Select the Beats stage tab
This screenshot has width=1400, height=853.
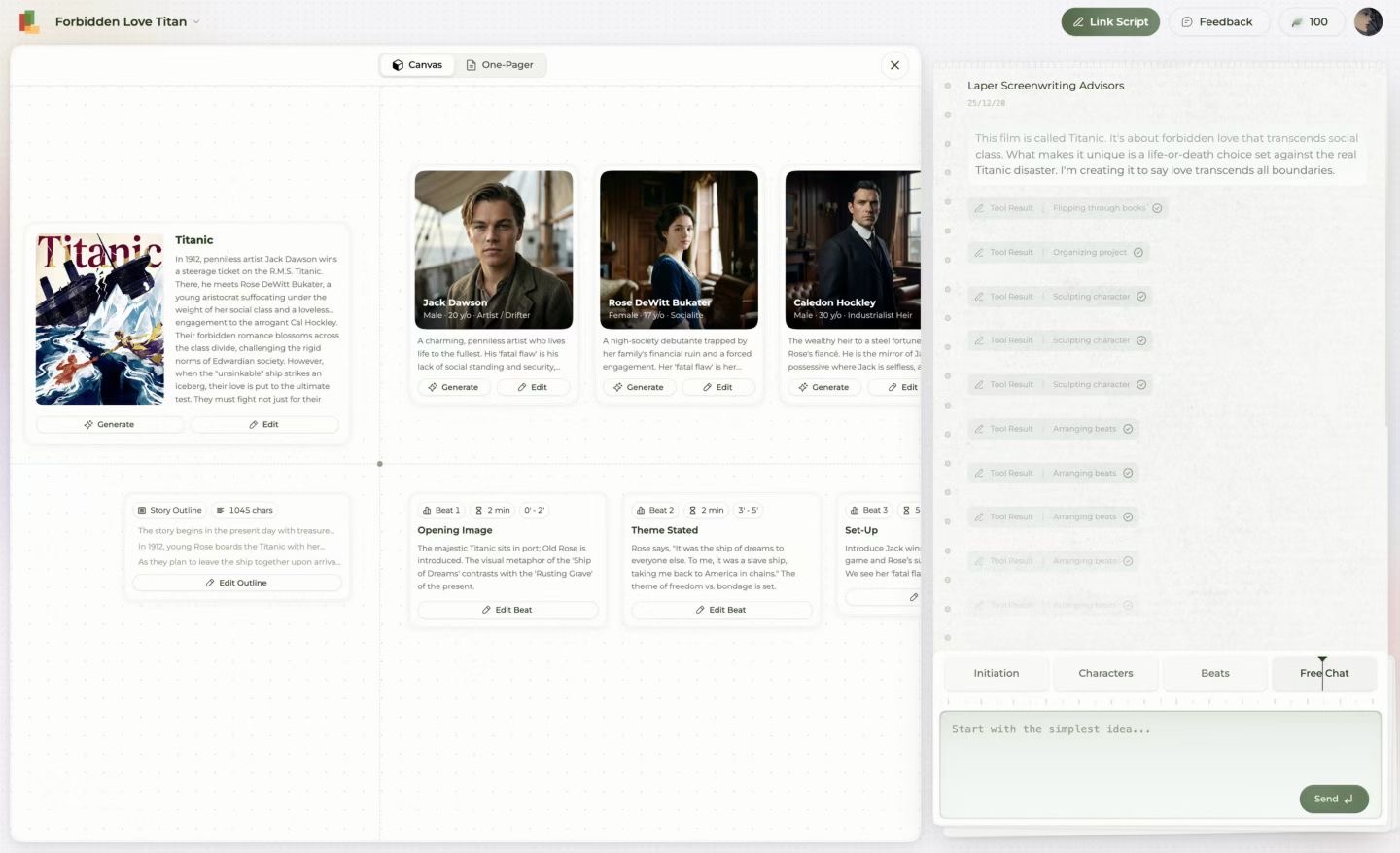click(1215, 673)
